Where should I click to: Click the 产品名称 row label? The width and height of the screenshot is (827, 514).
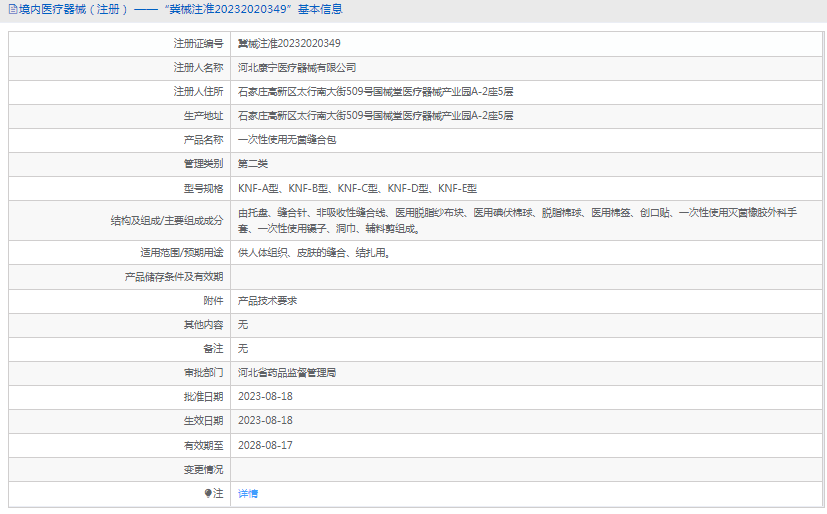tap(204, 140)
